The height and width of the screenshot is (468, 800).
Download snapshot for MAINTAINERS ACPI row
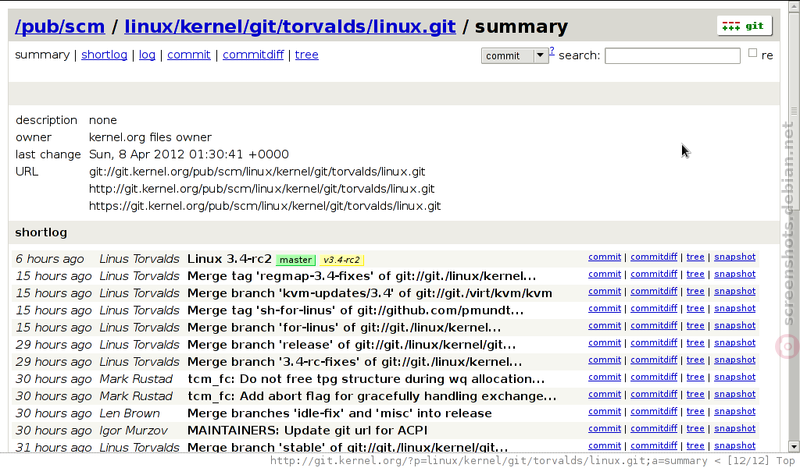(x=735, y=429)
